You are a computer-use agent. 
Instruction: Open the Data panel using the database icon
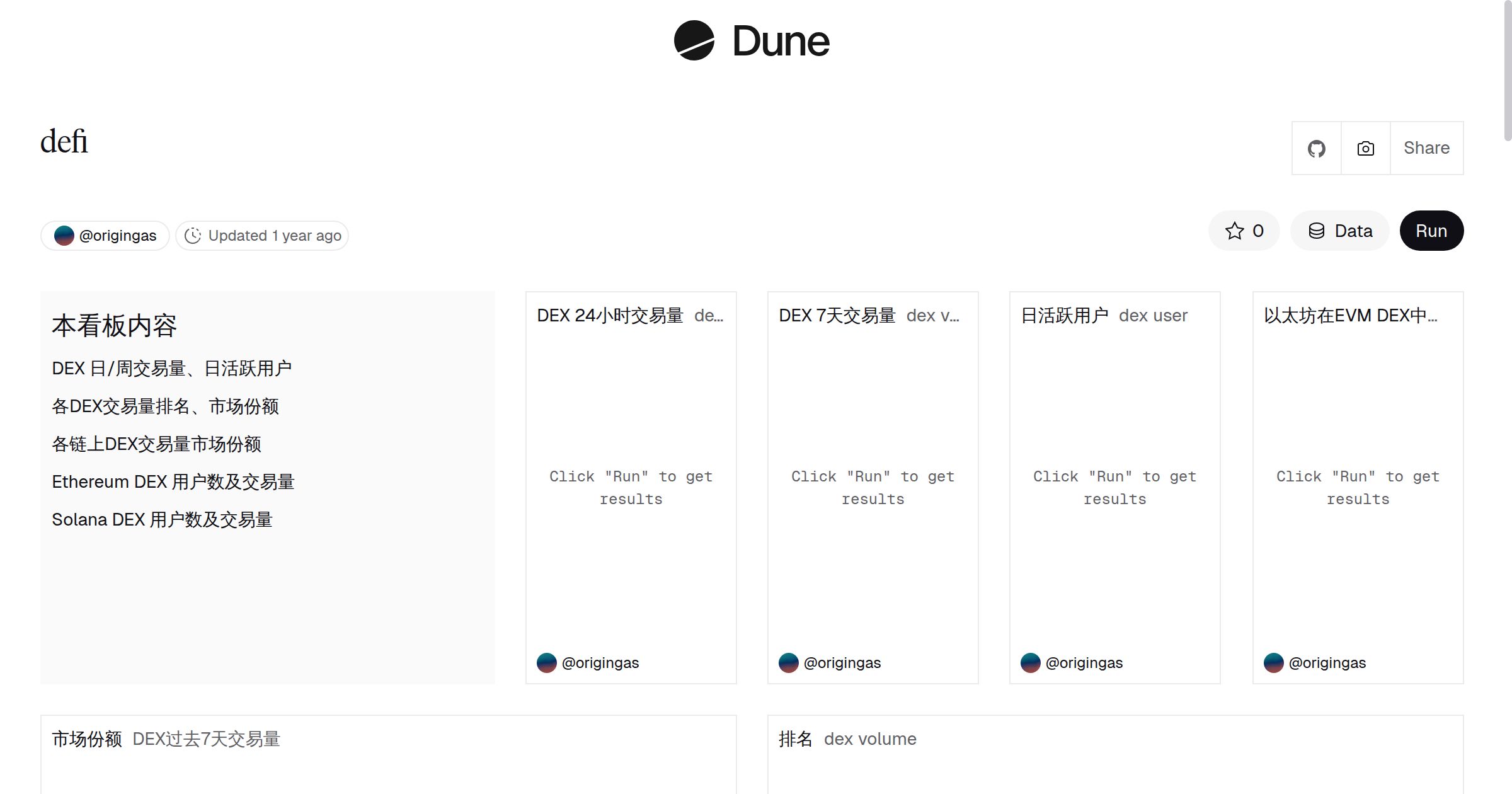click(x=1339, y=231)
